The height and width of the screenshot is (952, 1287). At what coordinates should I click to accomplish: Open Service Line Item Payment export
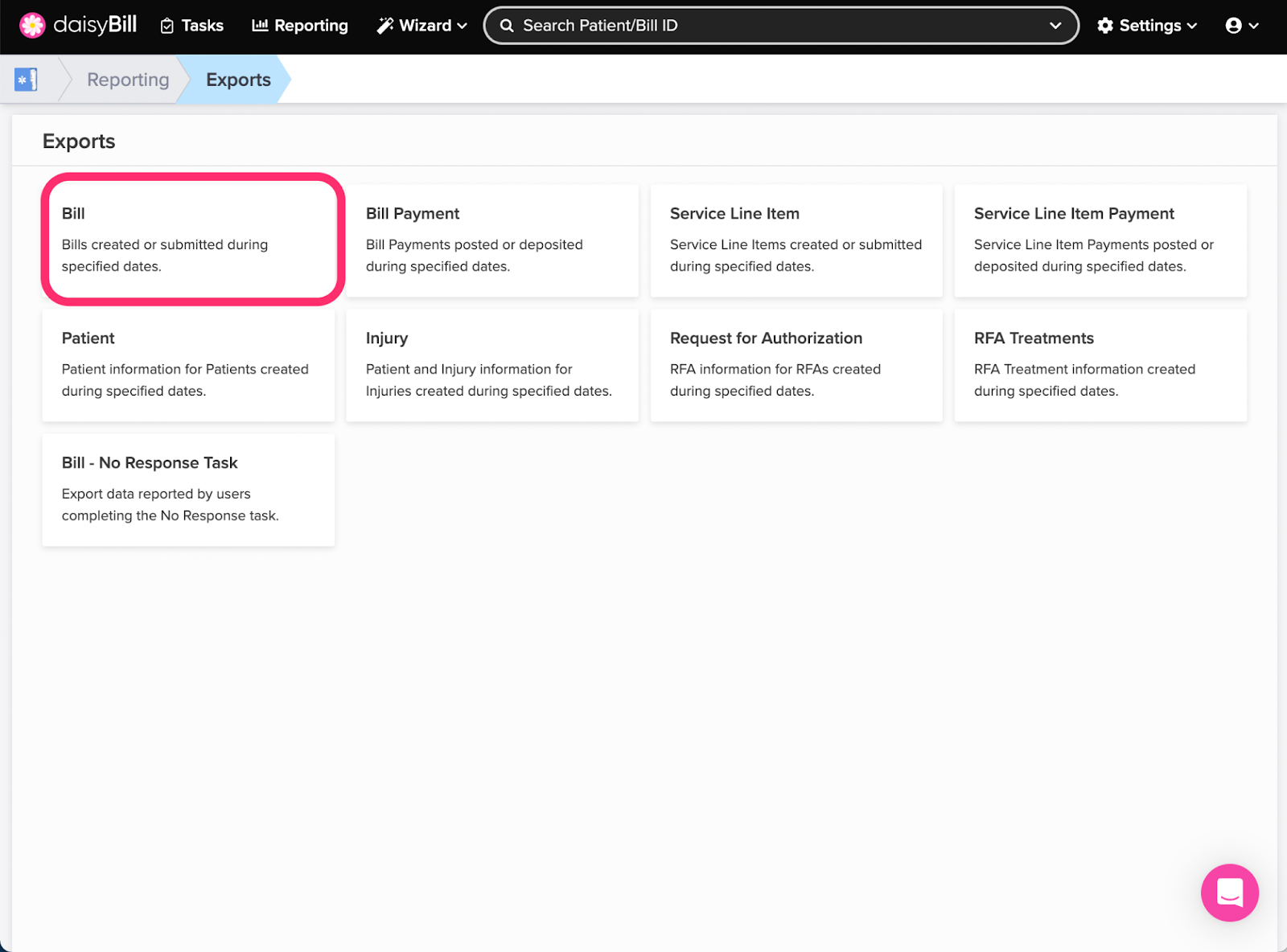click(1100, 240)
